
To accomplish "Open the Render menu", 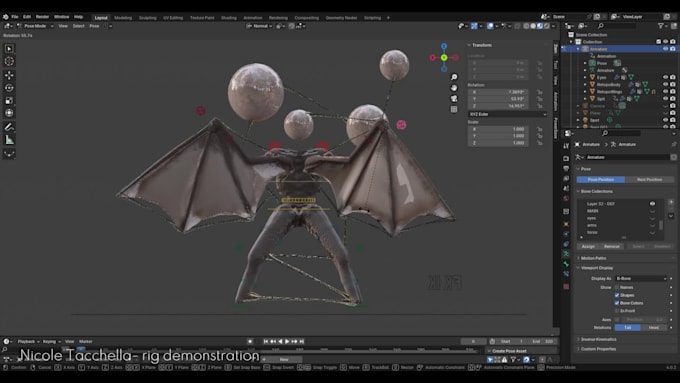I will point(42,17).
